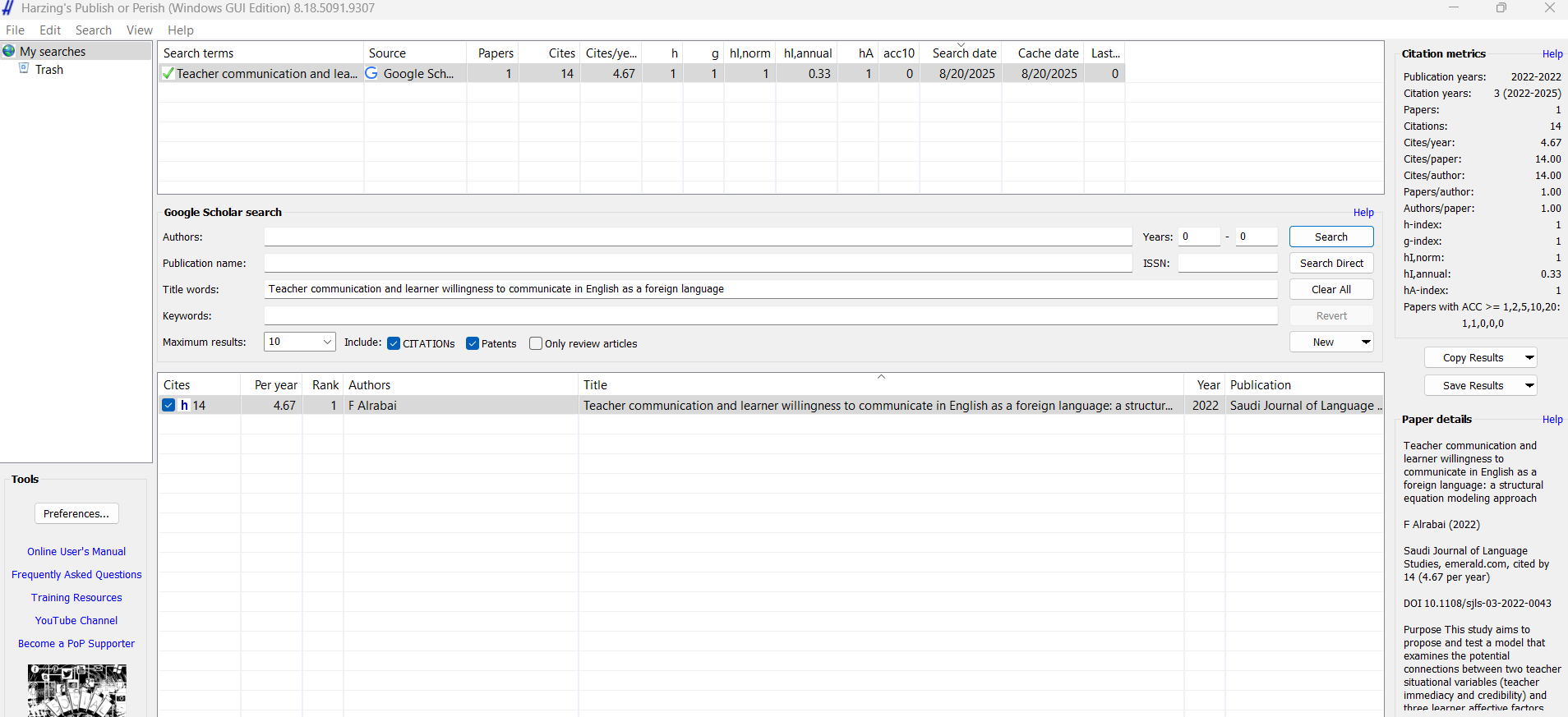Click the Copy Results button
1568x717 pixels.
coord(1473,357)
